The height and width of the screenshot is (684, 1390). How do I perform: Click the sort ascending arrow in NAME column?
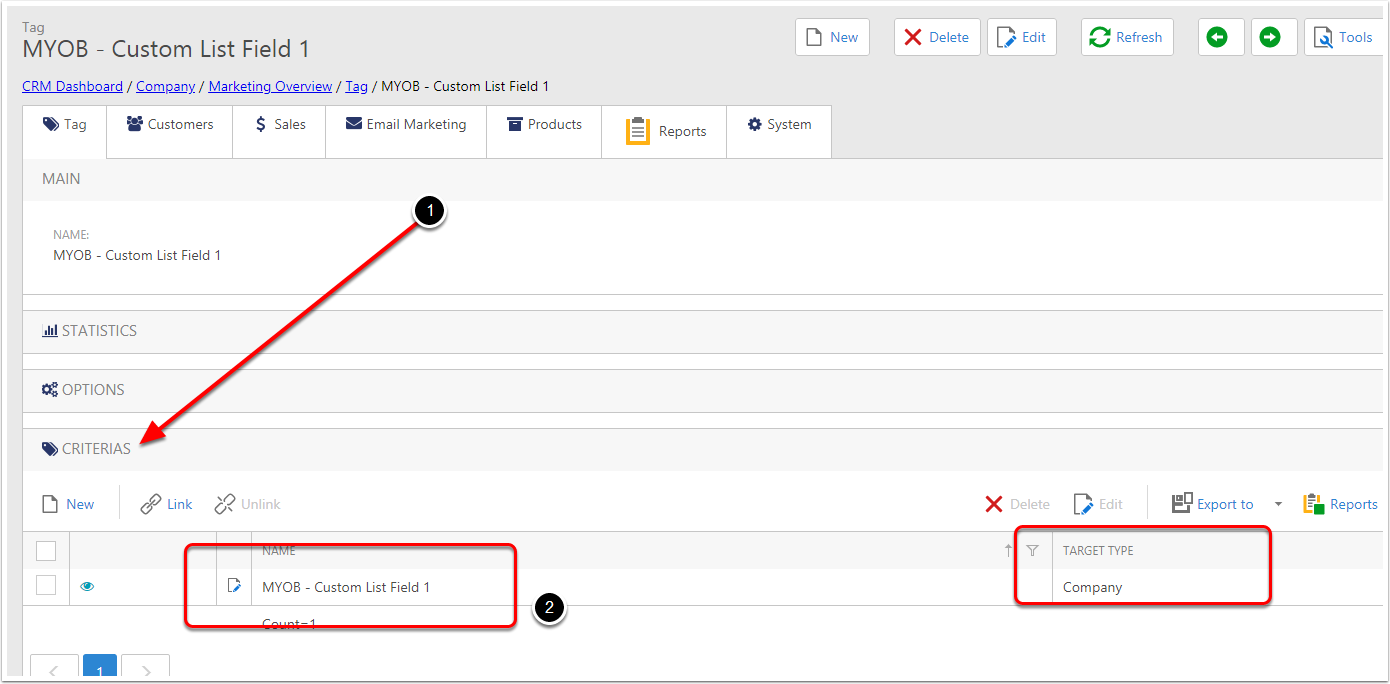point(1008,551)
